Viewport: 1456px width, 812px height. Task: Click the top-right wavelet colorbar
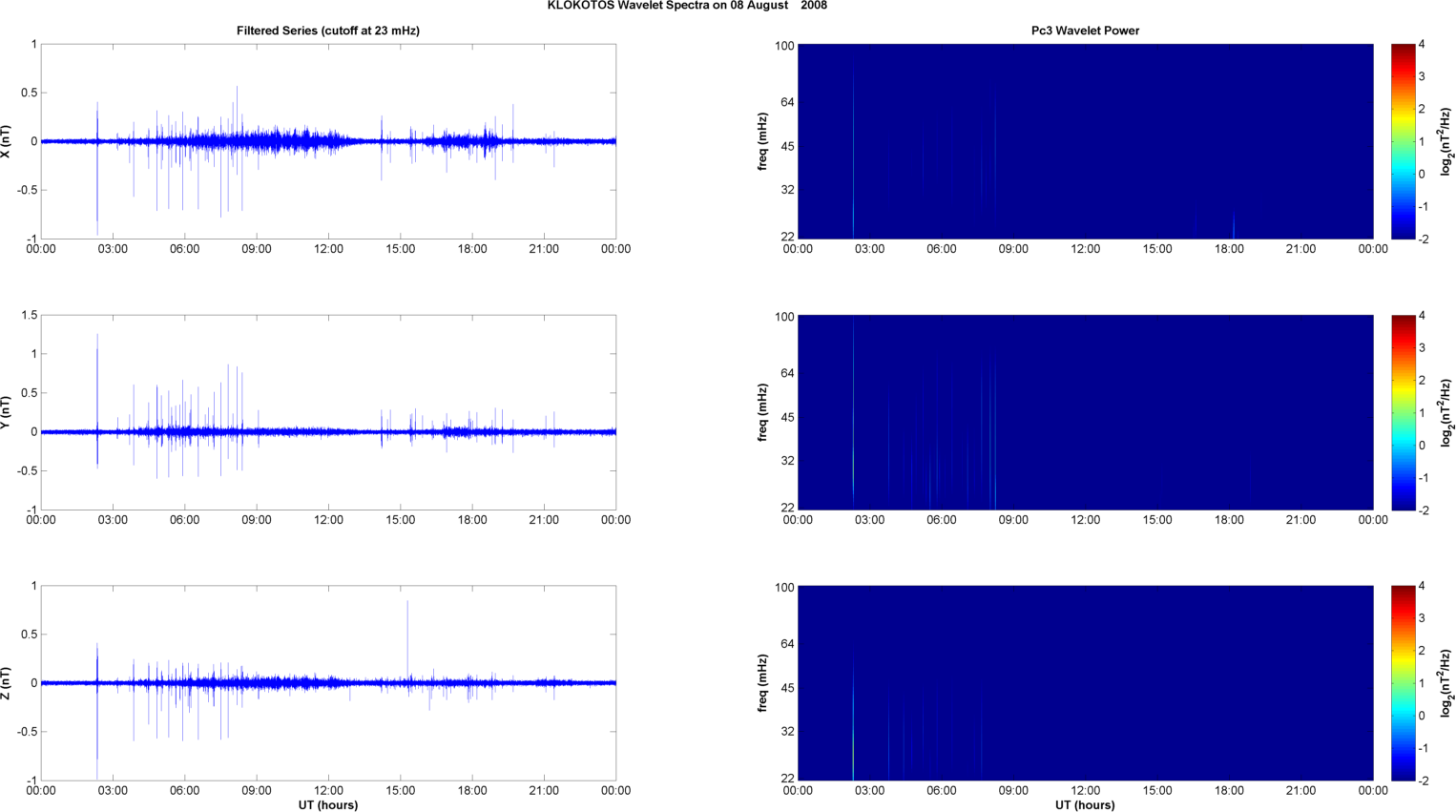1403,141
